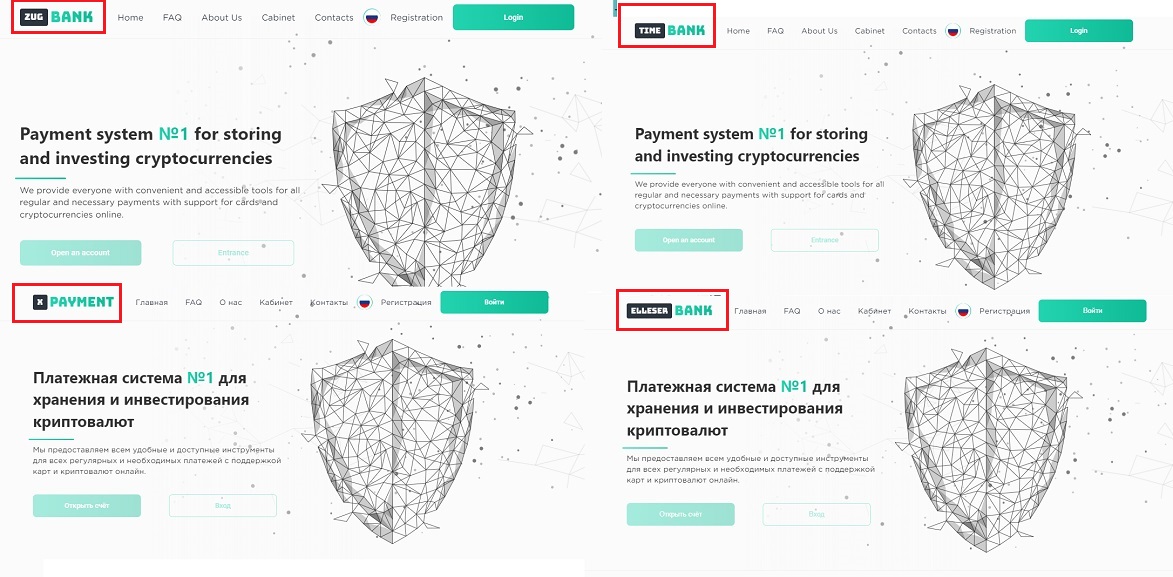Open Кабинет in the X PAYMENT menu
Viewport: 1173px width, 577px height.
(276, 302)
